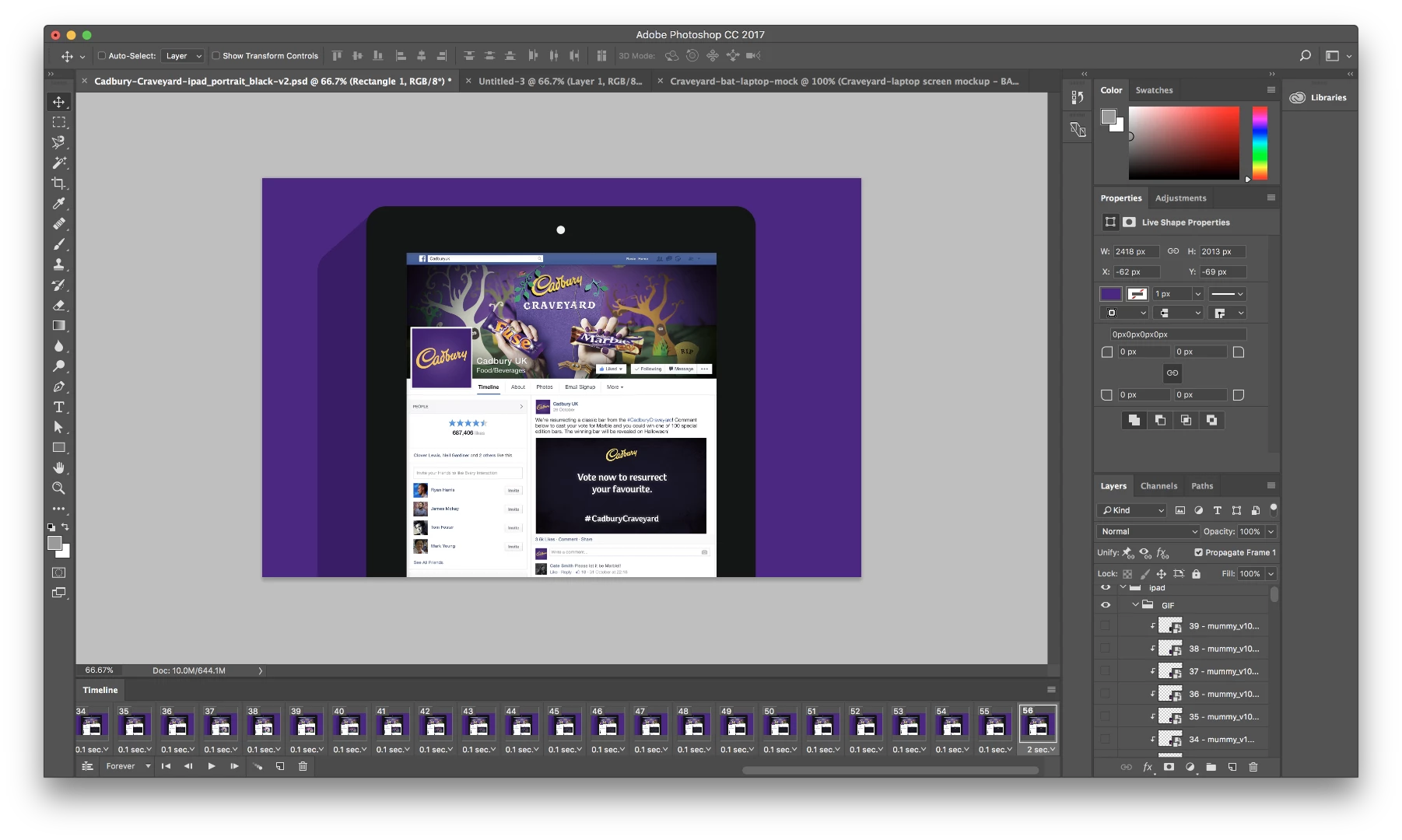Select the Hand tool
The height and width of the screenshot is (840, 1402).
point(58,467)
